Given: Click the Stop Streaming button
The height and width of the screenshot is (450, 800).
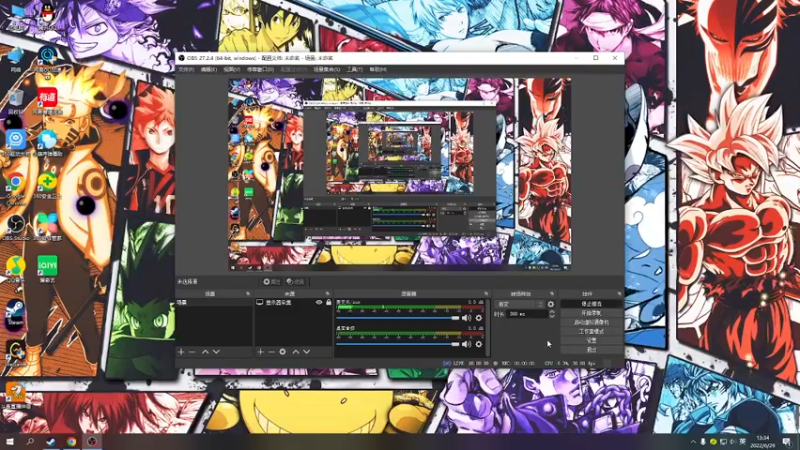Looking at the screenshot, I should point(591,304).
